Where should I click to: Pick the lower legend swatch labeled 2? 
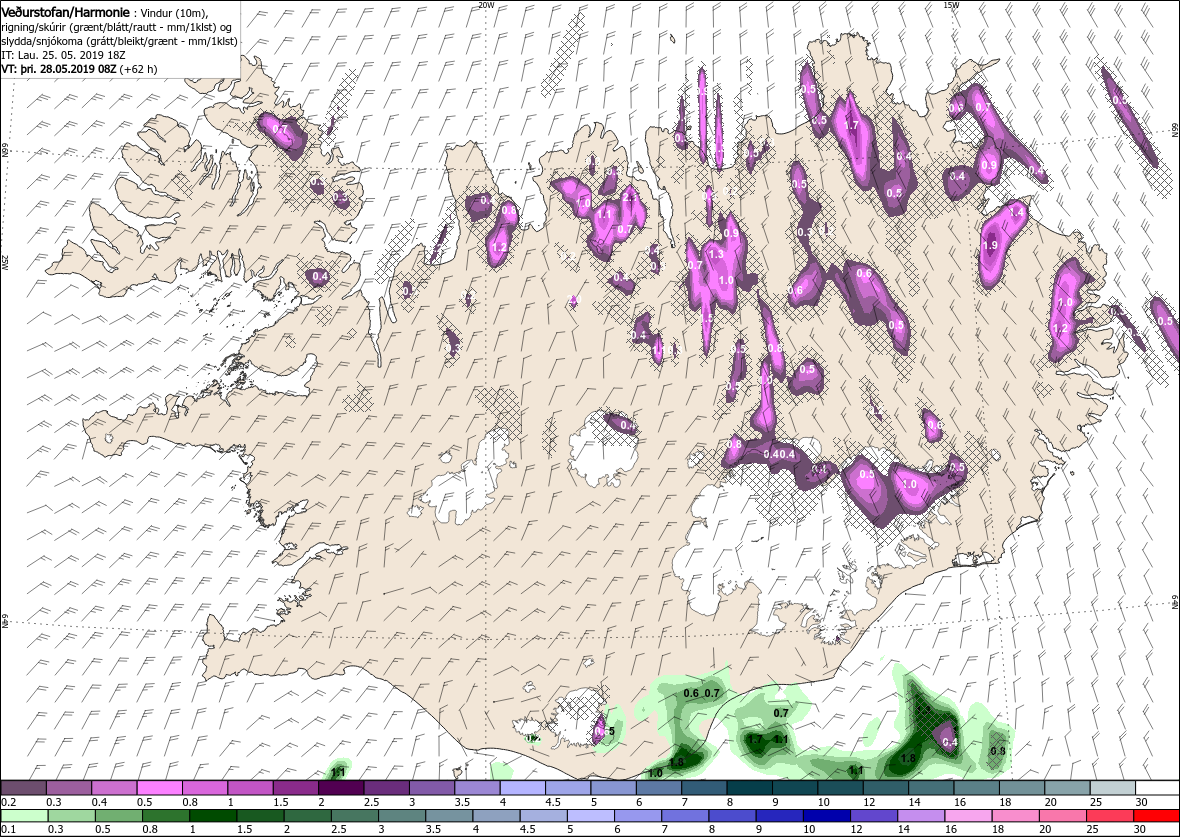[x=307, y=816]
